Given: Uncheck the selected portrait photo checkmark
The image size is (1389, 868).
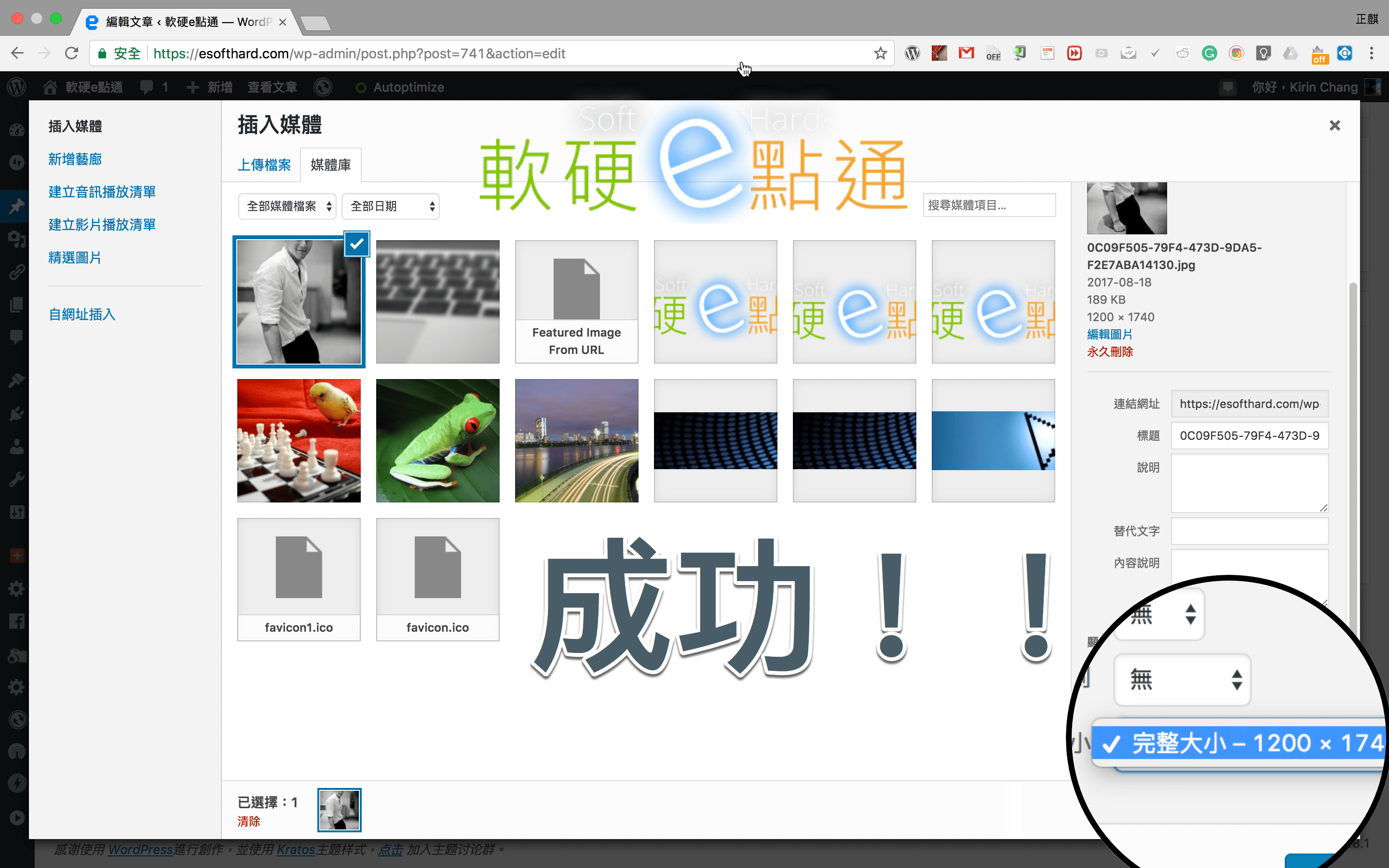Looking at the screenshot, I should [x=356, y=244].
